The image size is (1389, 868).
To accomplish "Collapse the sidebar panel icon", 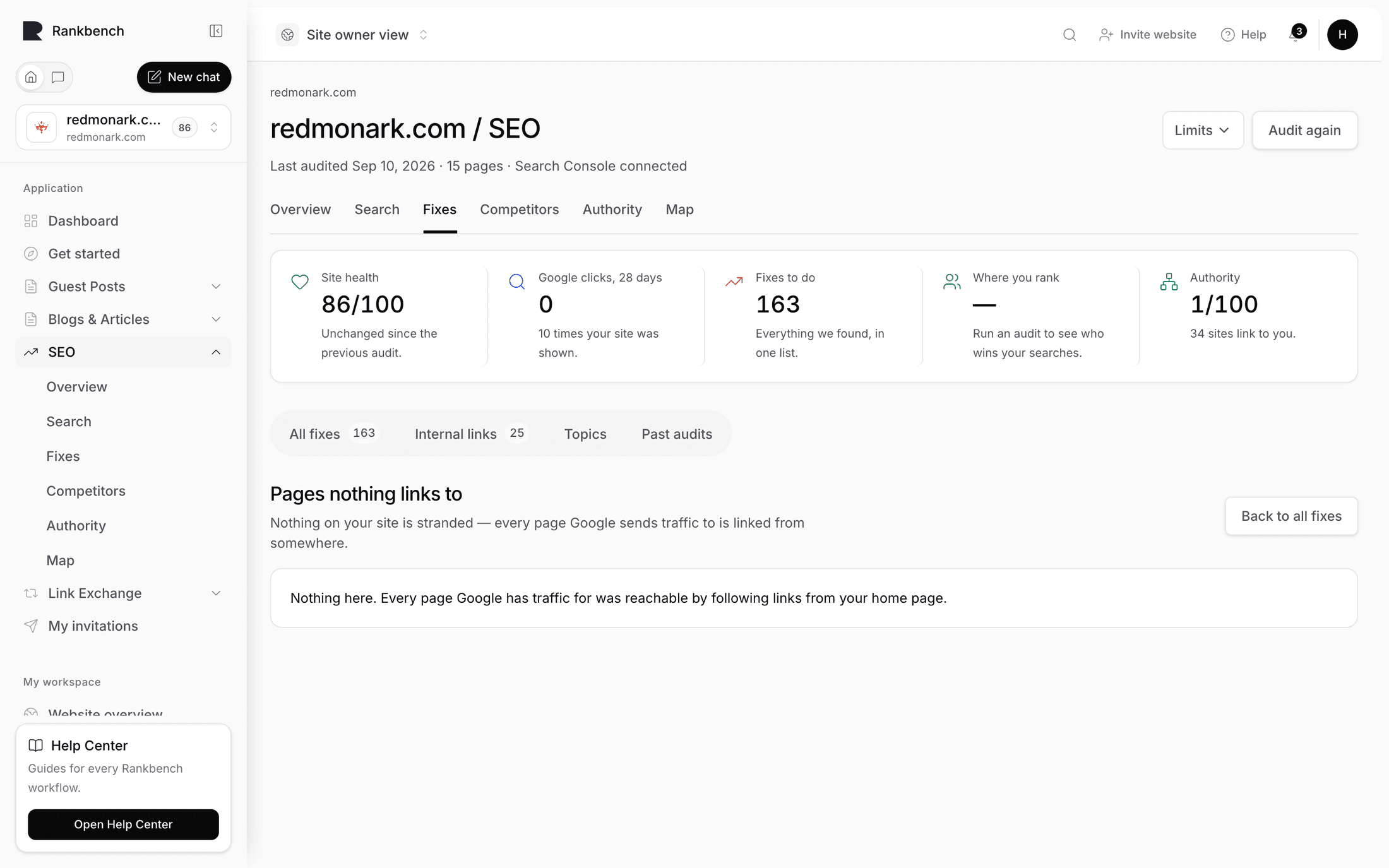I will click(x=216, y=31).
